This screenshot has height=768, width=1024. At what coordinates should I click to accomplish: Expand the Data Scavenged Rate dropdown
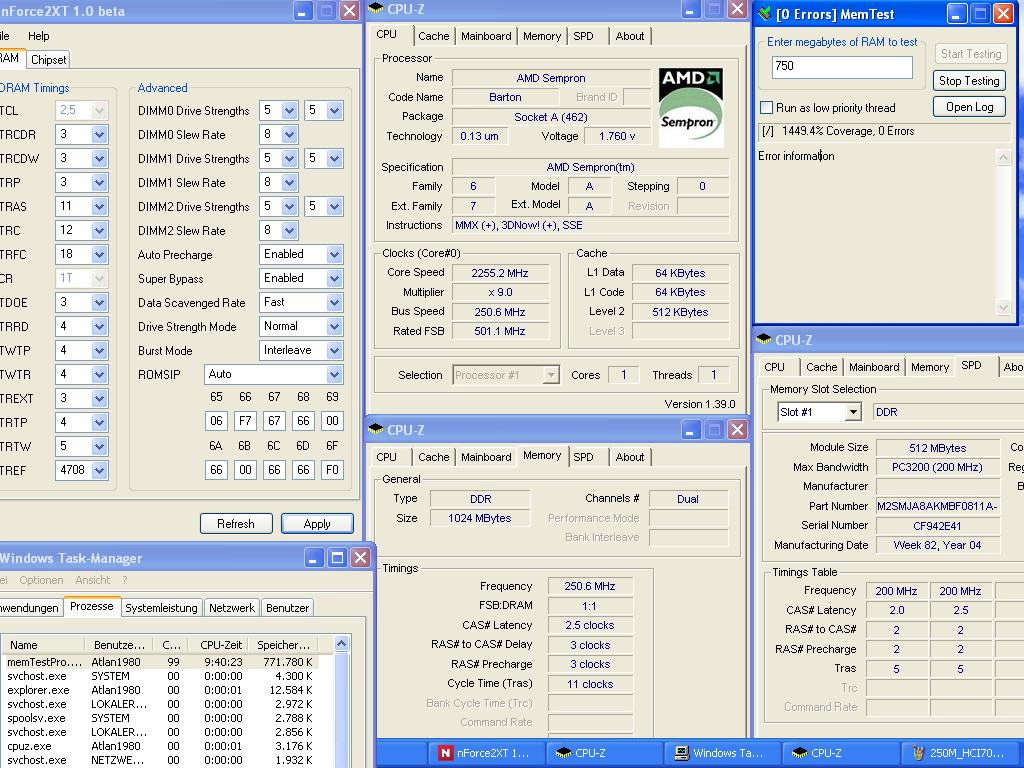pos(334,303)
